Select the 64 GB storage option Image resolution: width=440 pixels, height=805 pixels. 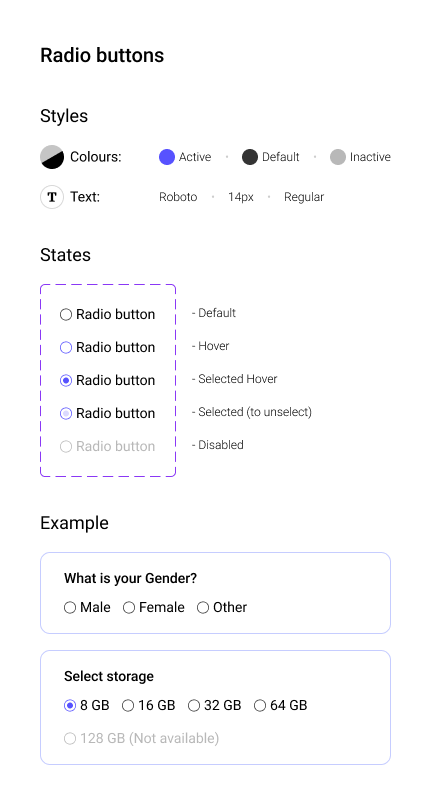(x=260, y=705)
